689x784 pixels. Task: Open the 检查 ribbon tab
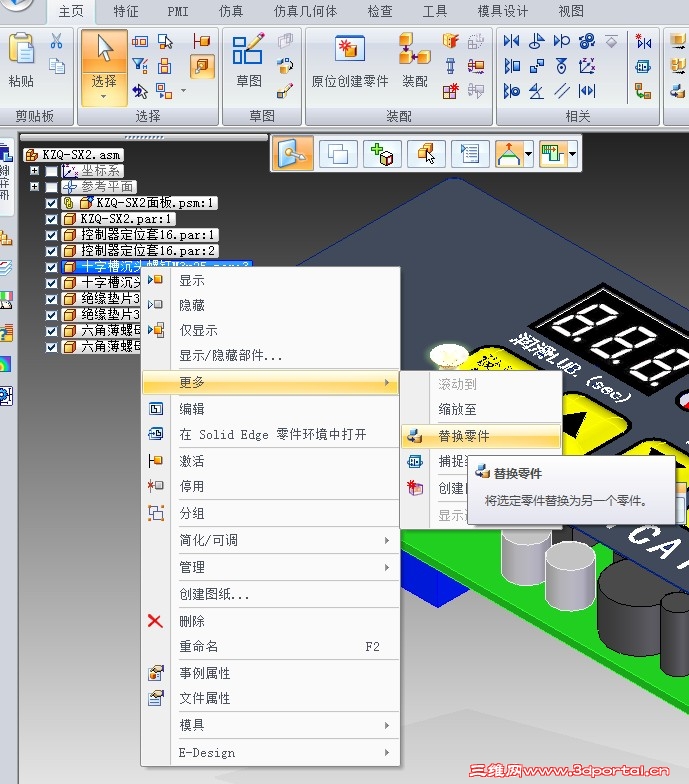coord(380,11)
